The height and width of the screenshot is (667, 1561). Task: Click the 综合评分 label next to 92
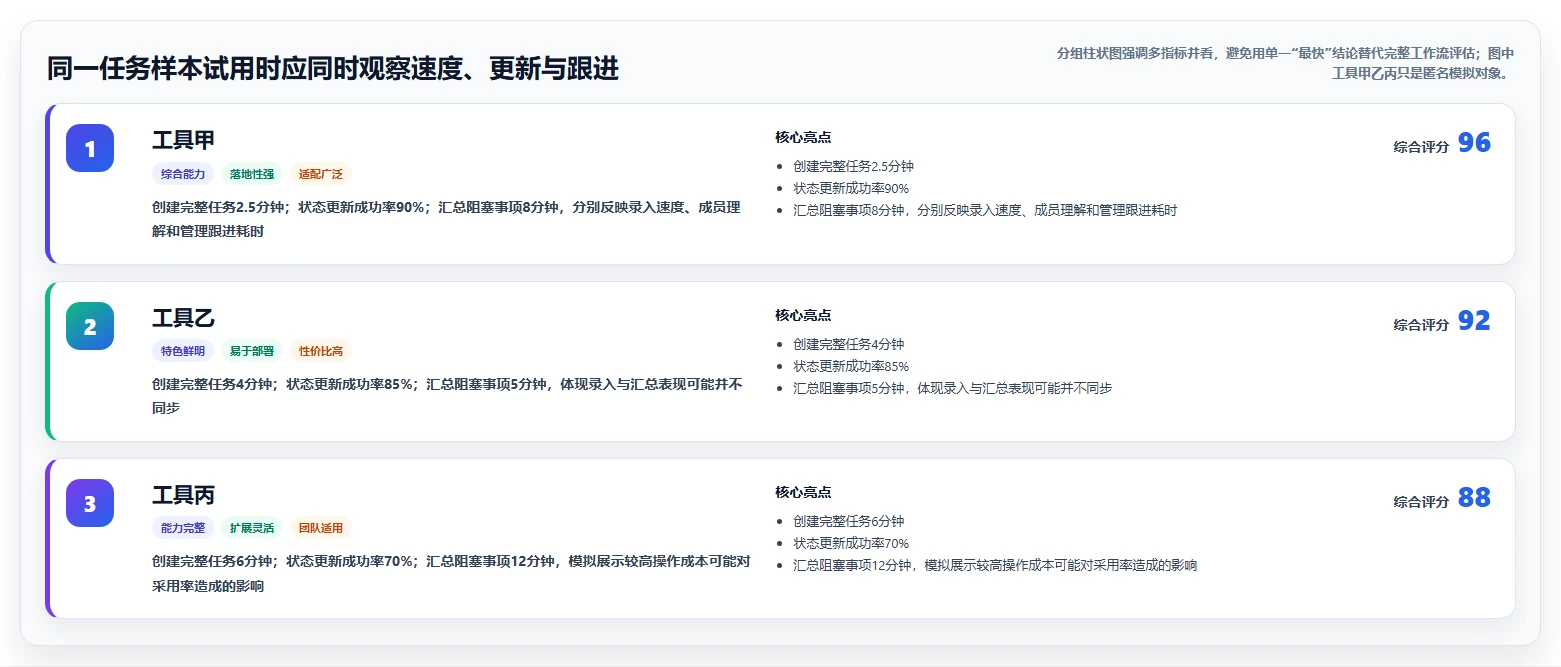click(x=1421, y=325)
